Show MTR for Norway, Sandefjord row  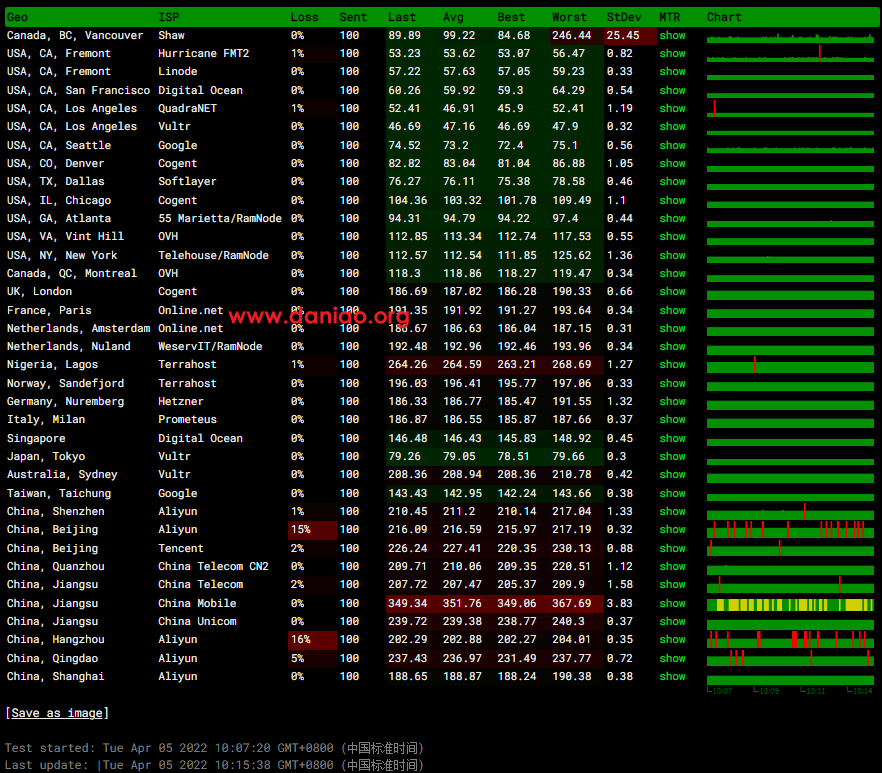pyautogui.click(x=672, y=383)
